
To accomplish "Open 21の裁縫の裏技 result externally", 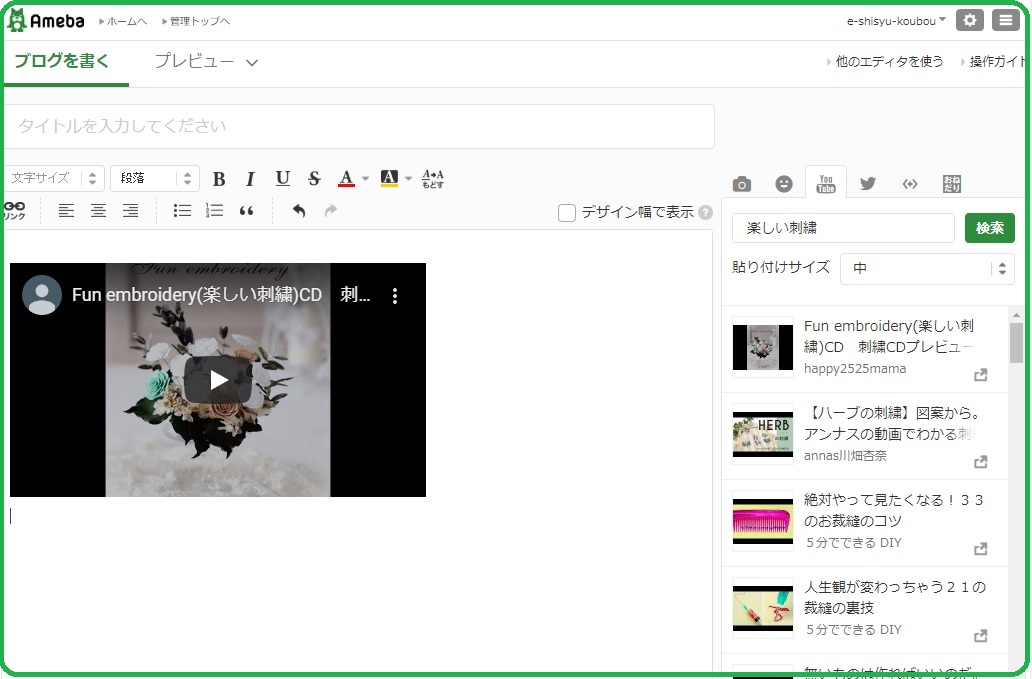I will (x=981, y=636).
